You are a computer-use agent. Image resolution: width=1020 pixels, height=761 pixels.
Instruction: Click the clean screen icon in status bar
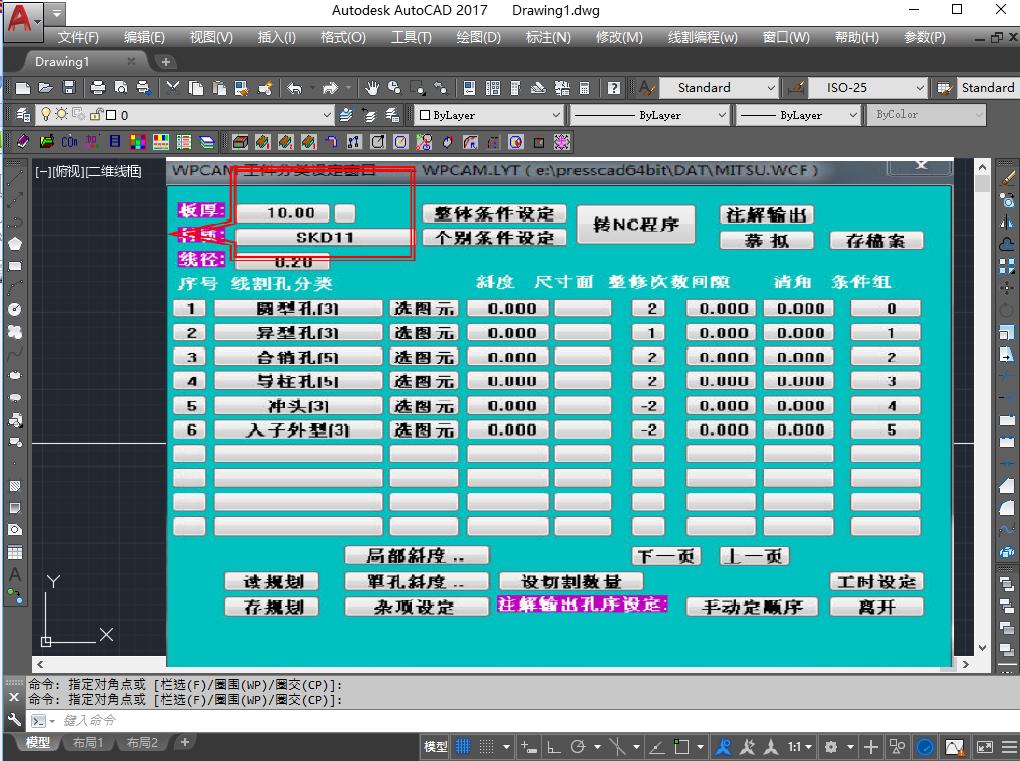pyautogui.click(x=984, y=747)
